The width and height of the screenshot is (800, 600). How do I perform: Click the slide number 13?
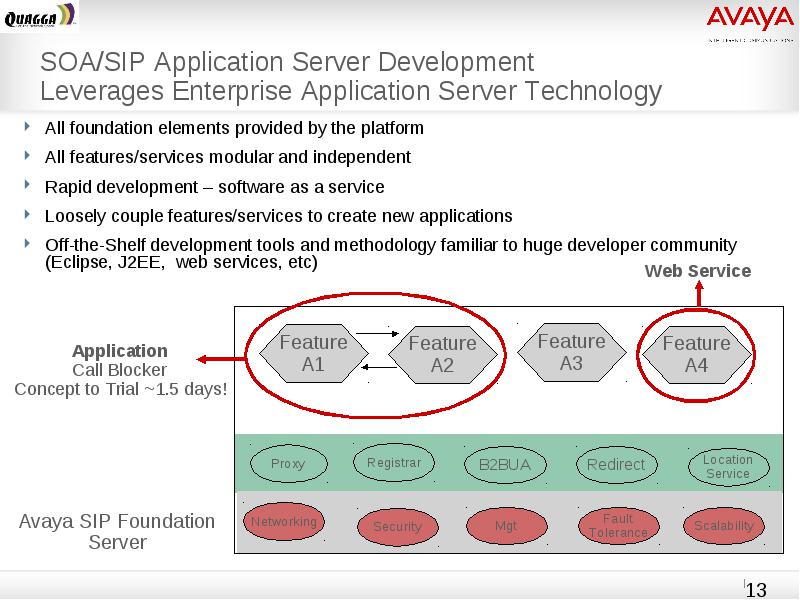click(756, 590)
